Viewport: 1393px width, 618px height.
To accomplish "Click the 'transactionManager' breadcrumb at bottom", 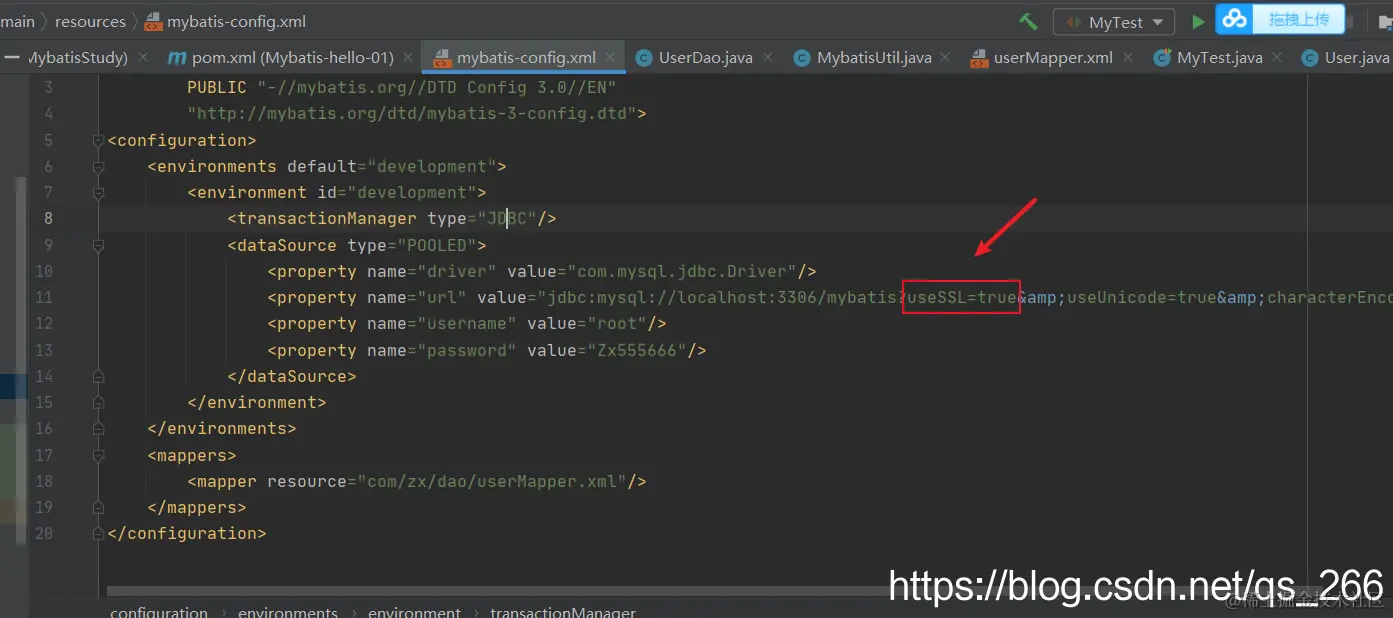I will pos(563,611).
